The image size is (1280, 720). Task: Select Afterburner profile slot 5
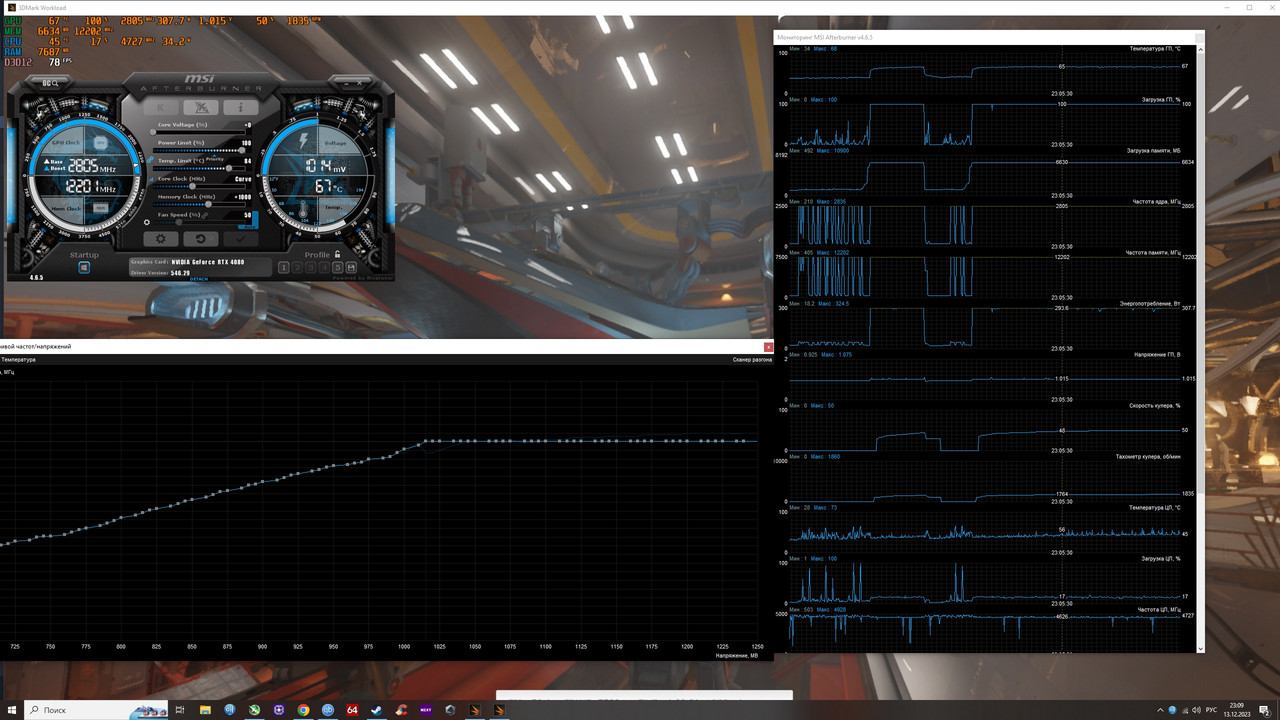(338, 267)
